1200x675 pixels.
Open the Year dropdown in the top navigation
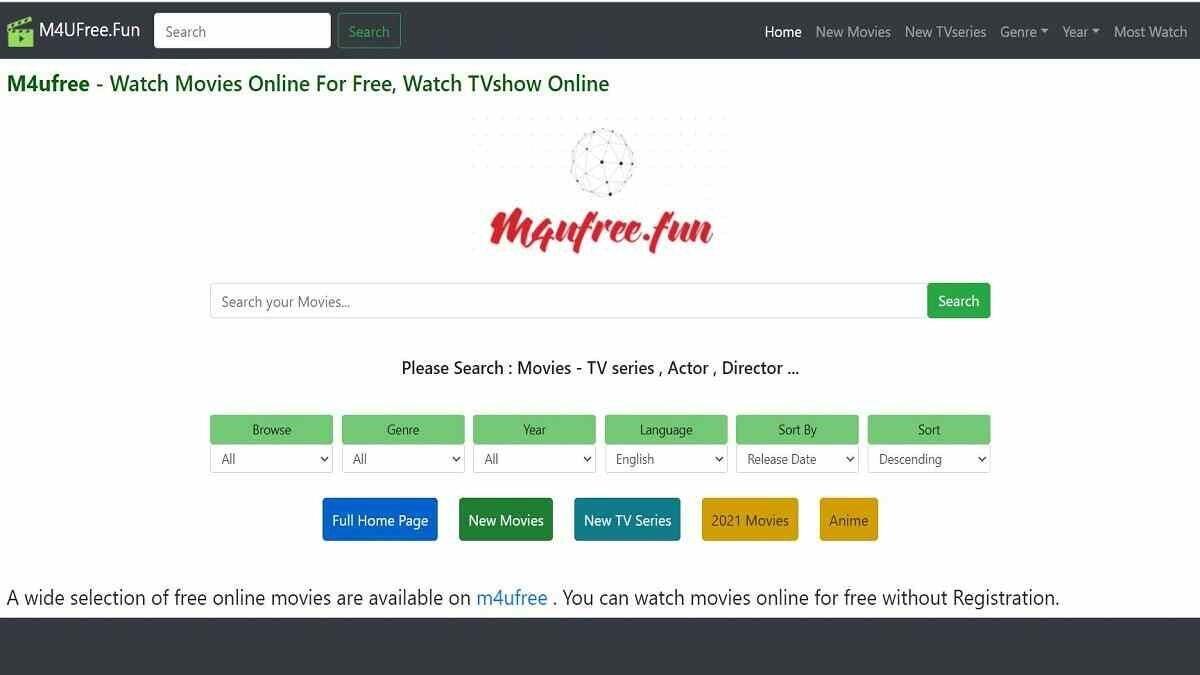pyautogui.click(x=1079, y=31)
